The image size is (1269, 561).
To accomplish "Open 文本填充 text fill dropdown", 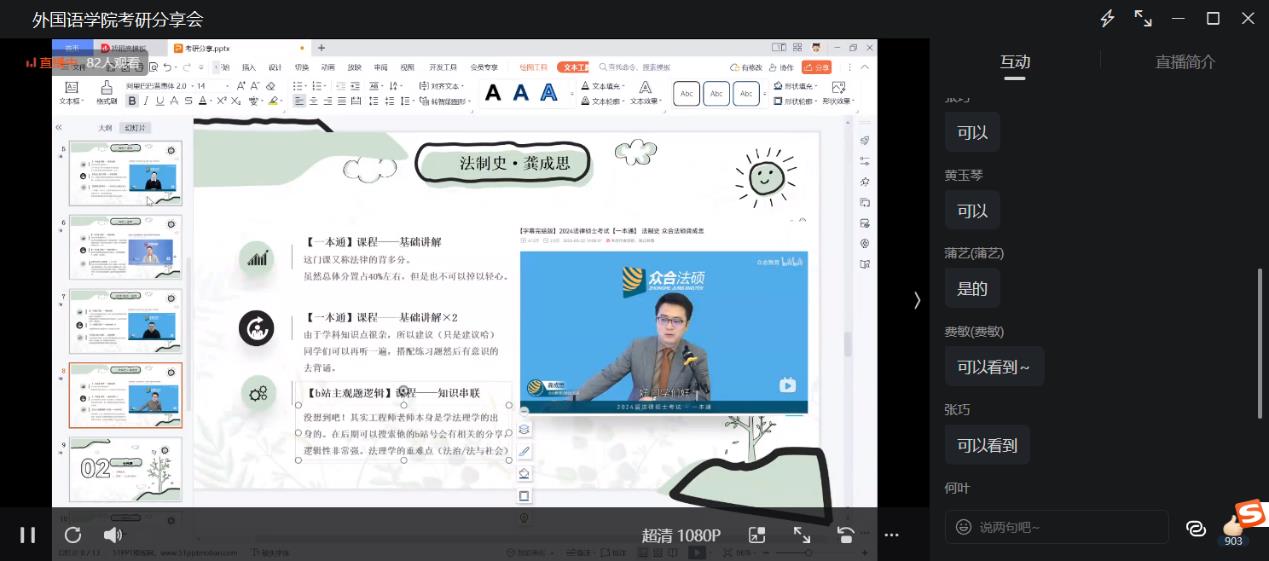I will click(605, 86).
